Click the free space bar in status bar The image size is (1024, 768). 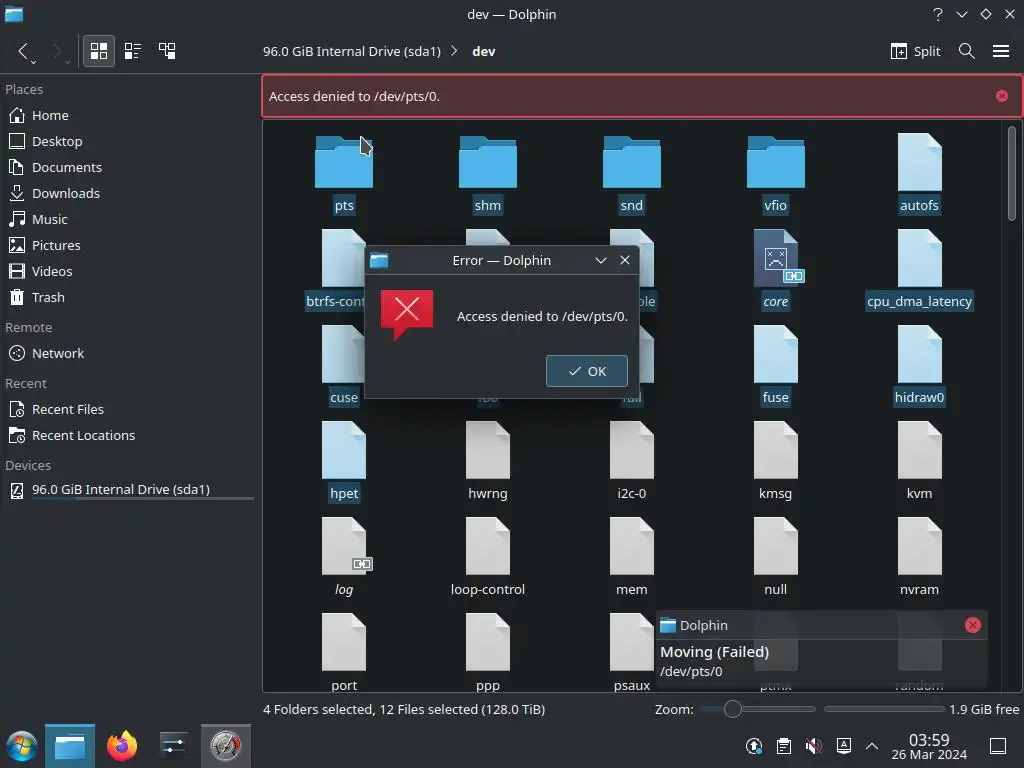(x=884, y=709)
